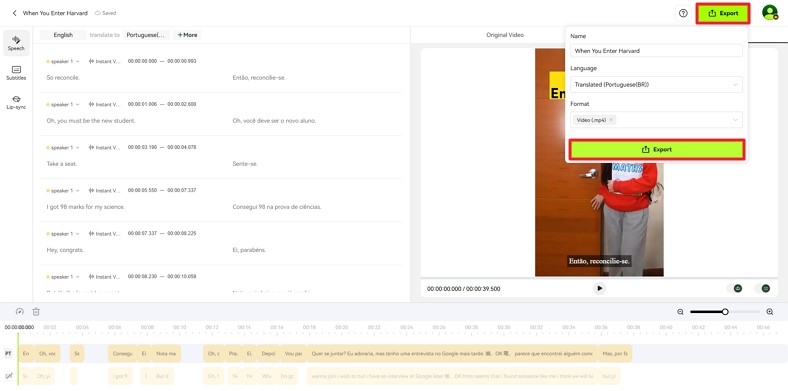Click end timestamp 00:00:10.059
Image resolution: width=788 pixels, height=391 pixels.
pyautogui.click(x=182, y=276)
